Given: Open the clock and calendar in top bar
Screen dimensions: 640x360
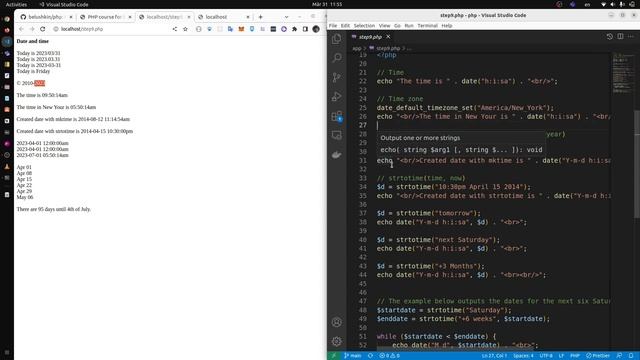Looking at the screenshot, I should click(327, 4).
